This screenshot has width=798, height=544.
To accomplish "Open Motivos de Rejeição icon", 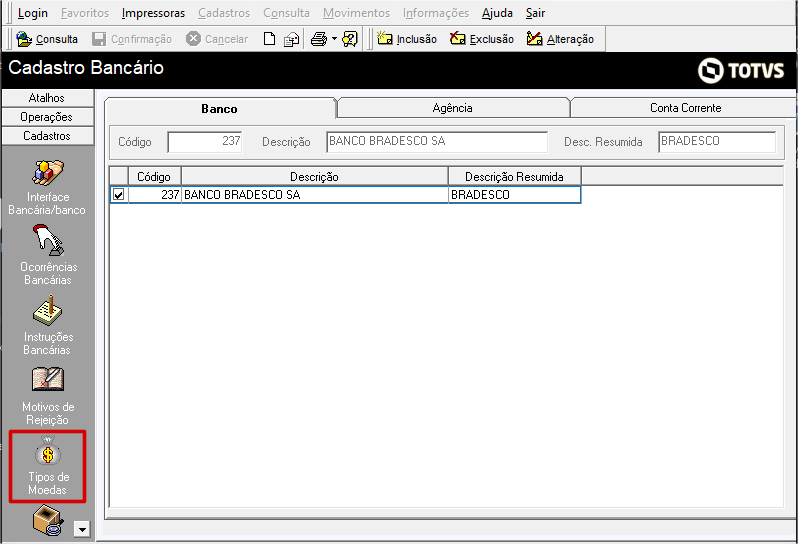I will 47,396.
